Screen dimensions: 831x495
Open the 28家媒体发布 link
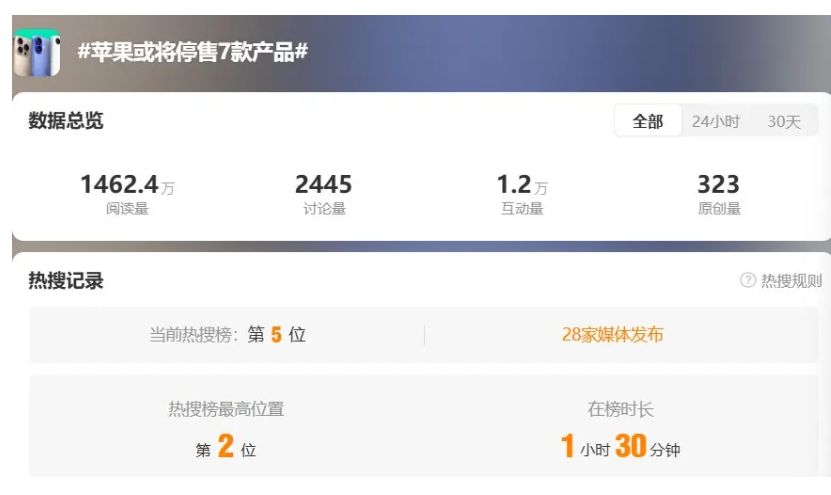[612, 334]
